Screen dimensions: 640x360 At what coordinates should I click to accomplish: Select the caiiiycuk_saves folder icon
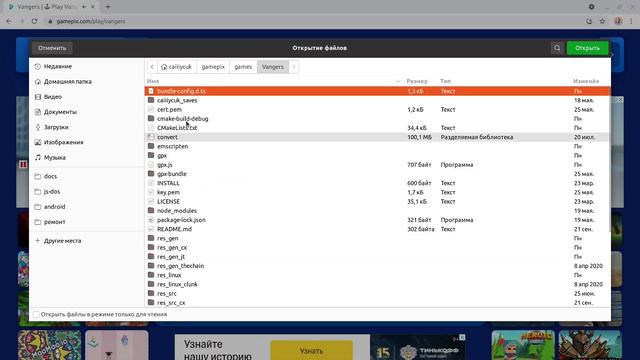click(x=151, y=100)
